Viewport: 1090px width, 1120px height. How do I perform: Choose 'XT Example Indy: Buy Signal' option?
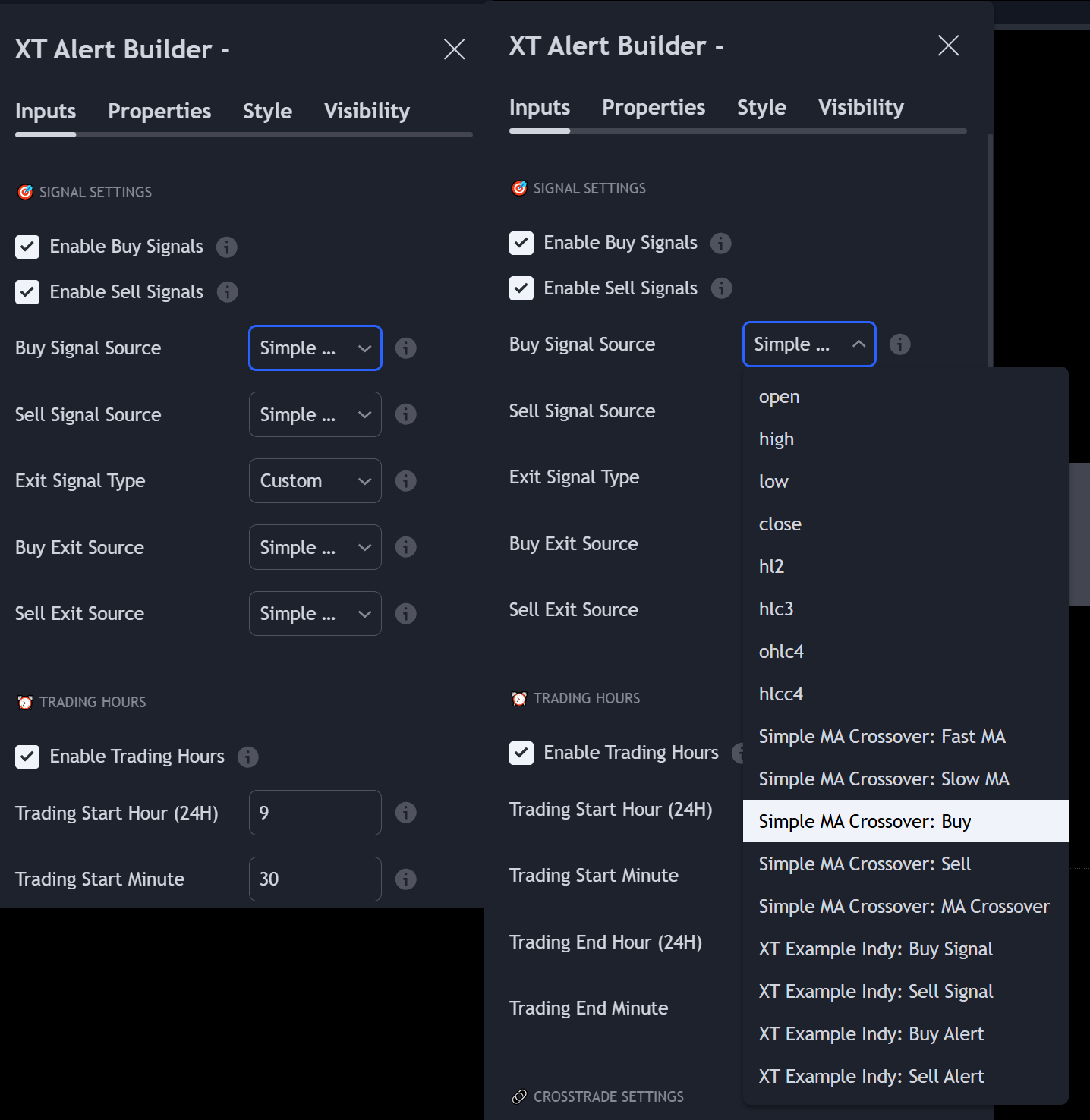click(x=874, y=949)
